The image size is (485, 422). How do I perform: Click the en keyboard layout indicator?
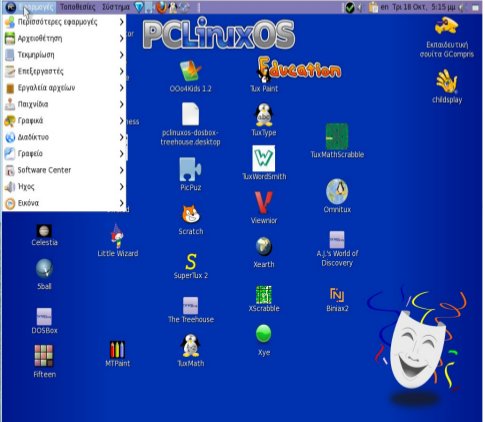384,7
